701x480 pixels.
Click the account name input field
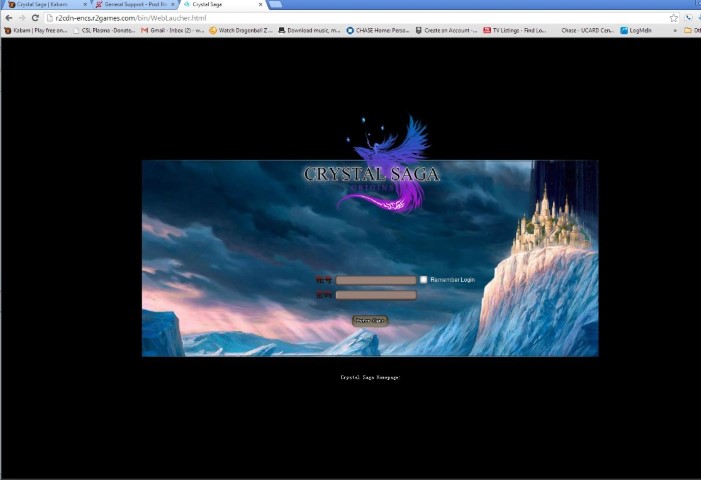click(375, 281)
